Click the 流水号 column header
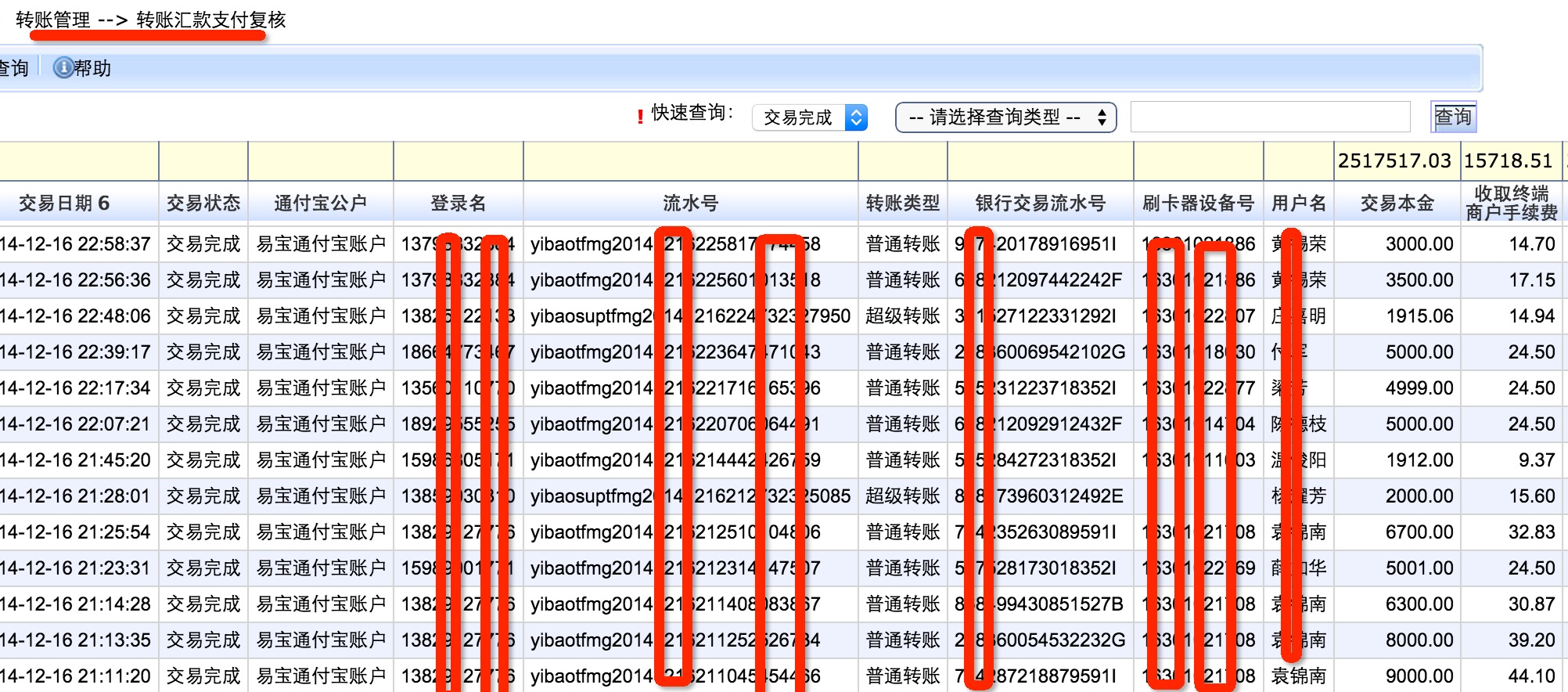The width and height of the screenshot is (1568, 692). point(691,204)
